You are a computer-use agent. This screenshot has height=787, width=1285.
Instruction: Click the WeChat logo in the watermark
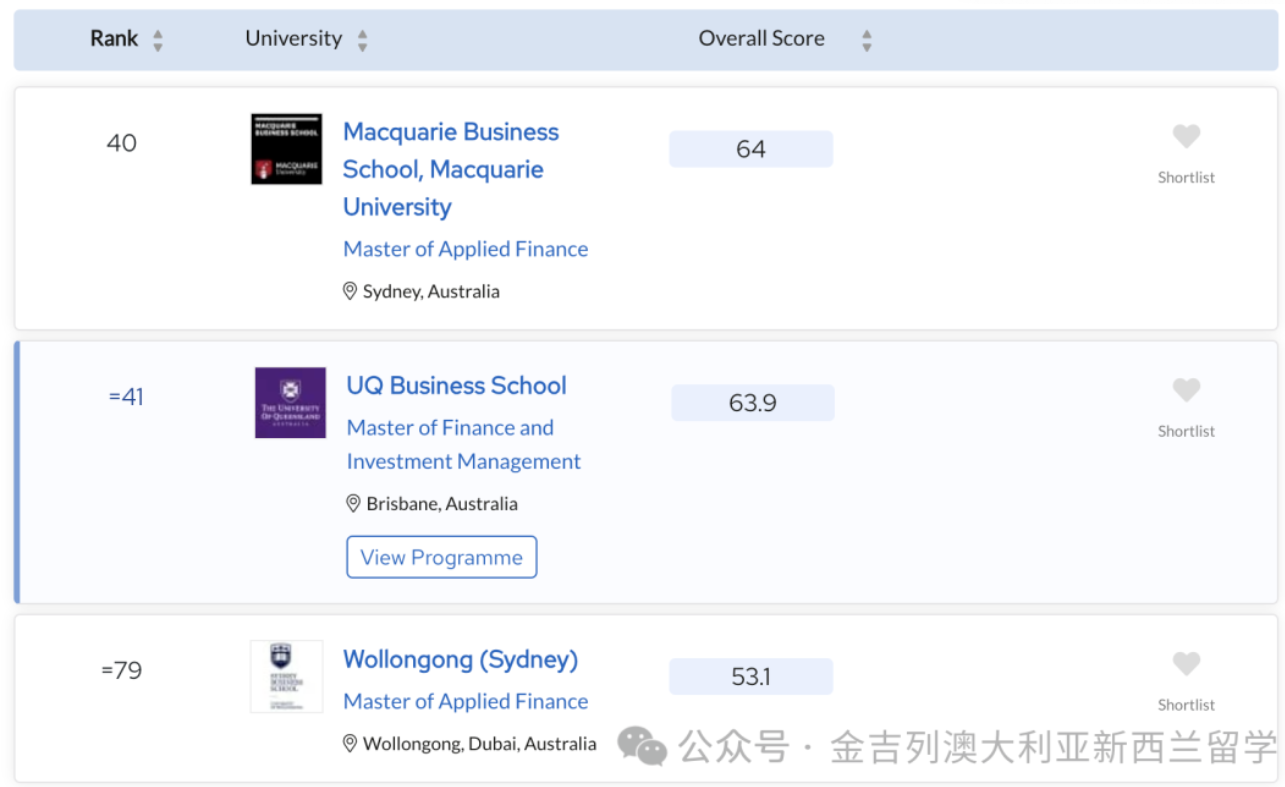641,746
